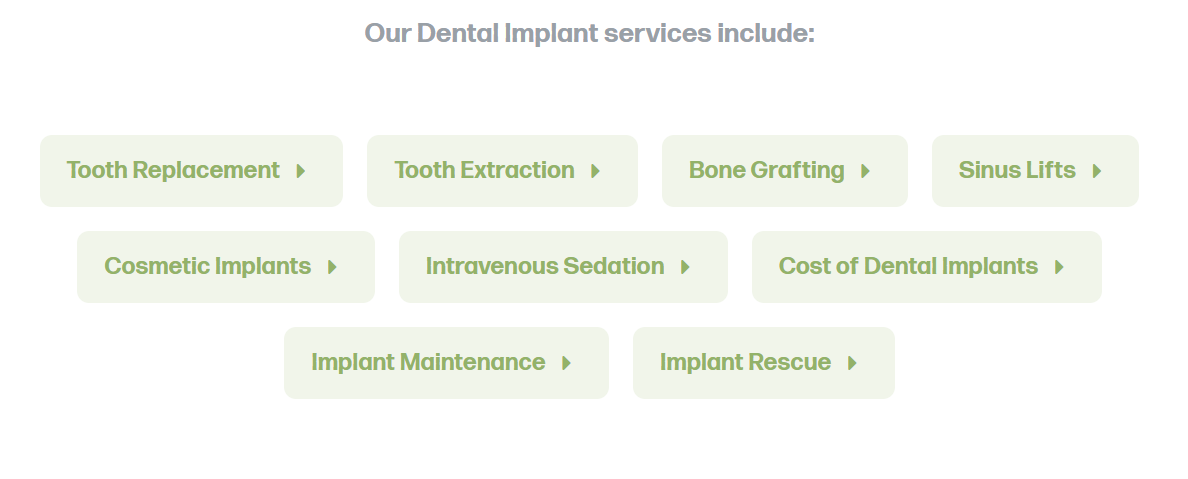Open the Implant Rescue service
This screenshot has height=479, width=1188.
click(764, 363)
